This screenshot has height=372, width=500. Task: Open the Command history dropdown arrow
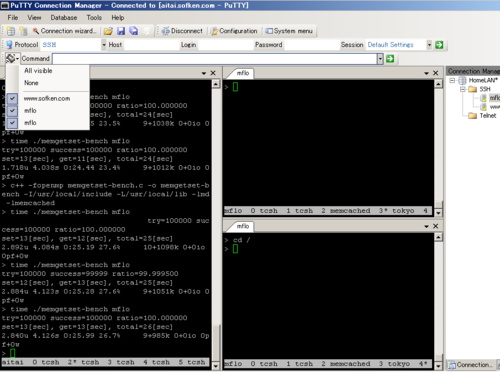click(x=380, y=59)
